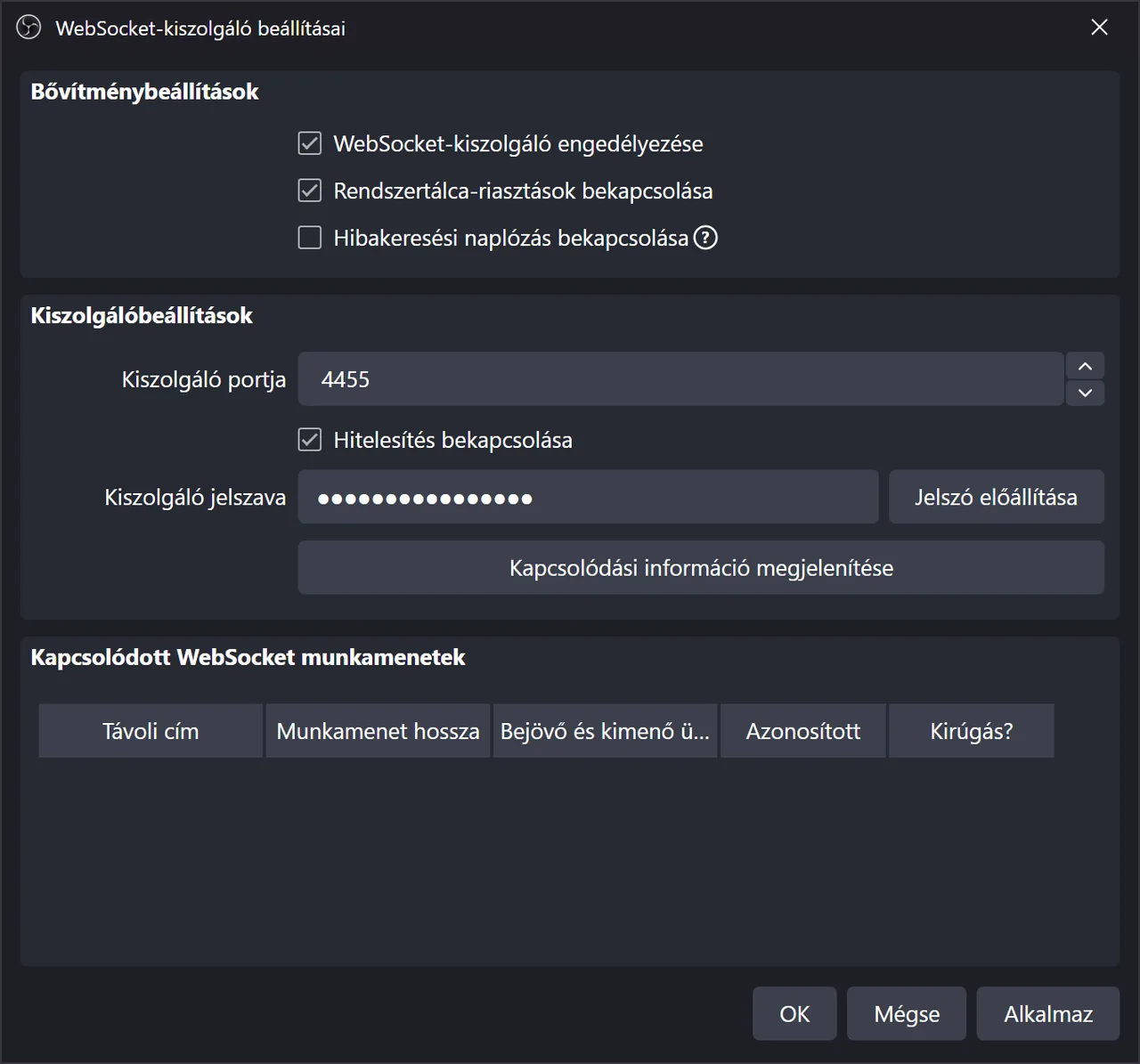The height and width of the screenshot is (1064, 1140).
Task: Click the Kiszolgáló portja label
Action: tap(204, 379)
